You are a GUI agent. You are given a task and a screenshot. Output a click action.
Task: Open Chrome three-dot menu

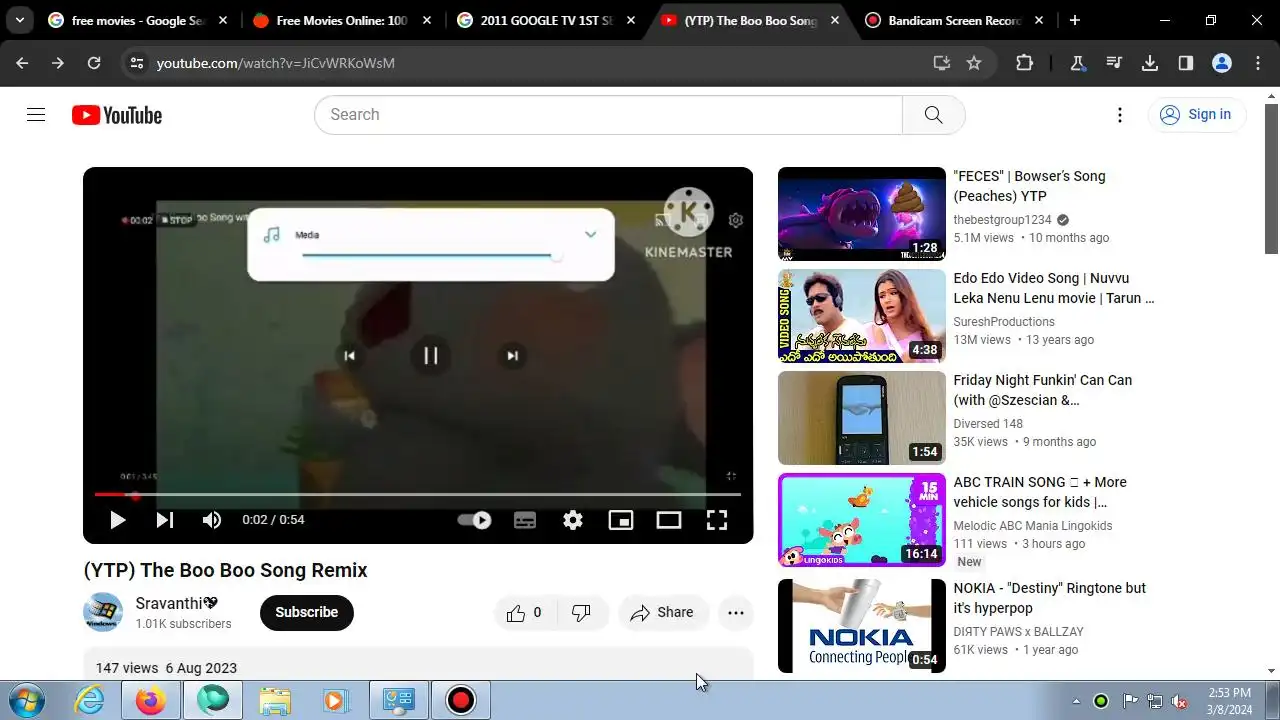tap(1258, 63)
